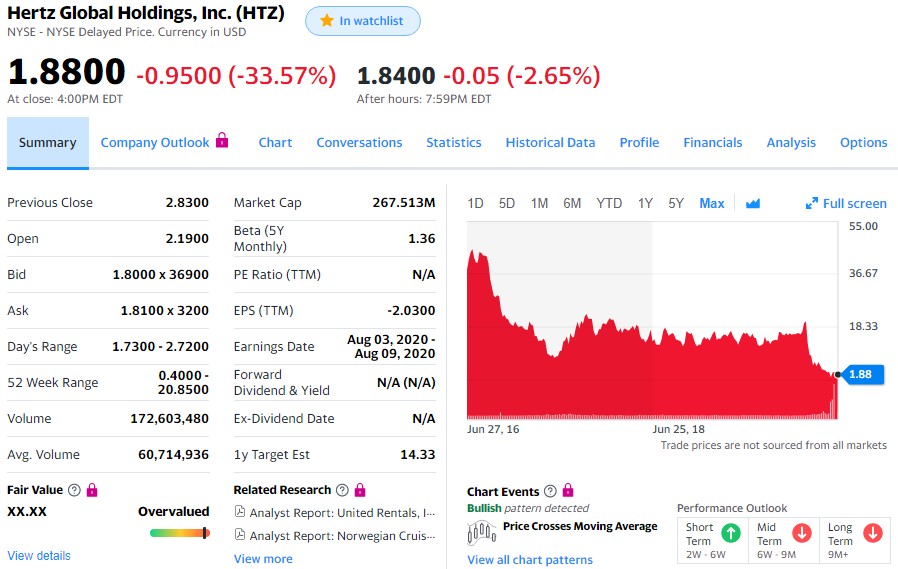This screenshot has width=898, height=569.
Task: Click the Chart Events lock icon
Action: (x=568, y=490)
